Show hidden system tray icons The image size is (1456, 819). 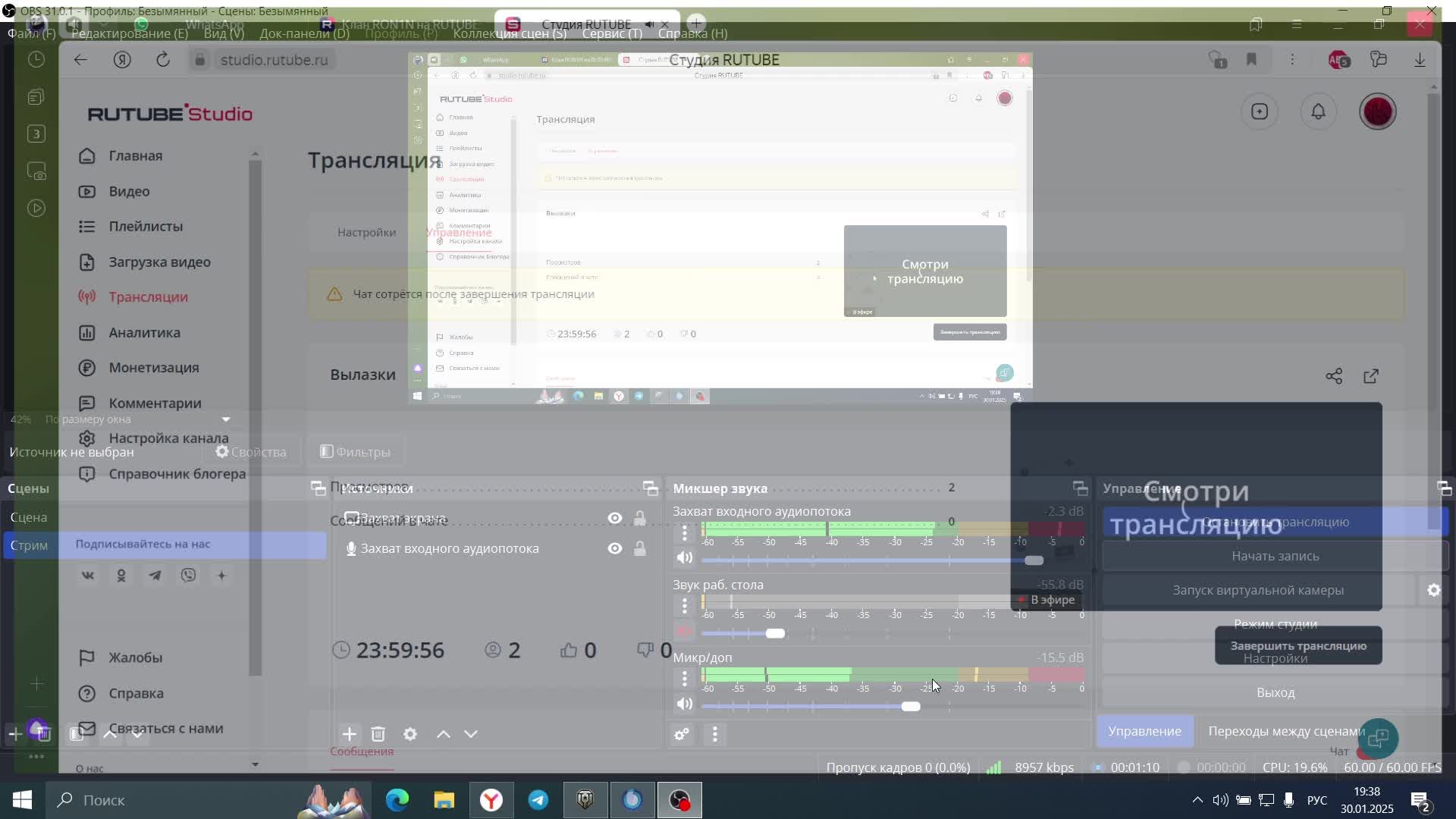[1197, 800]
